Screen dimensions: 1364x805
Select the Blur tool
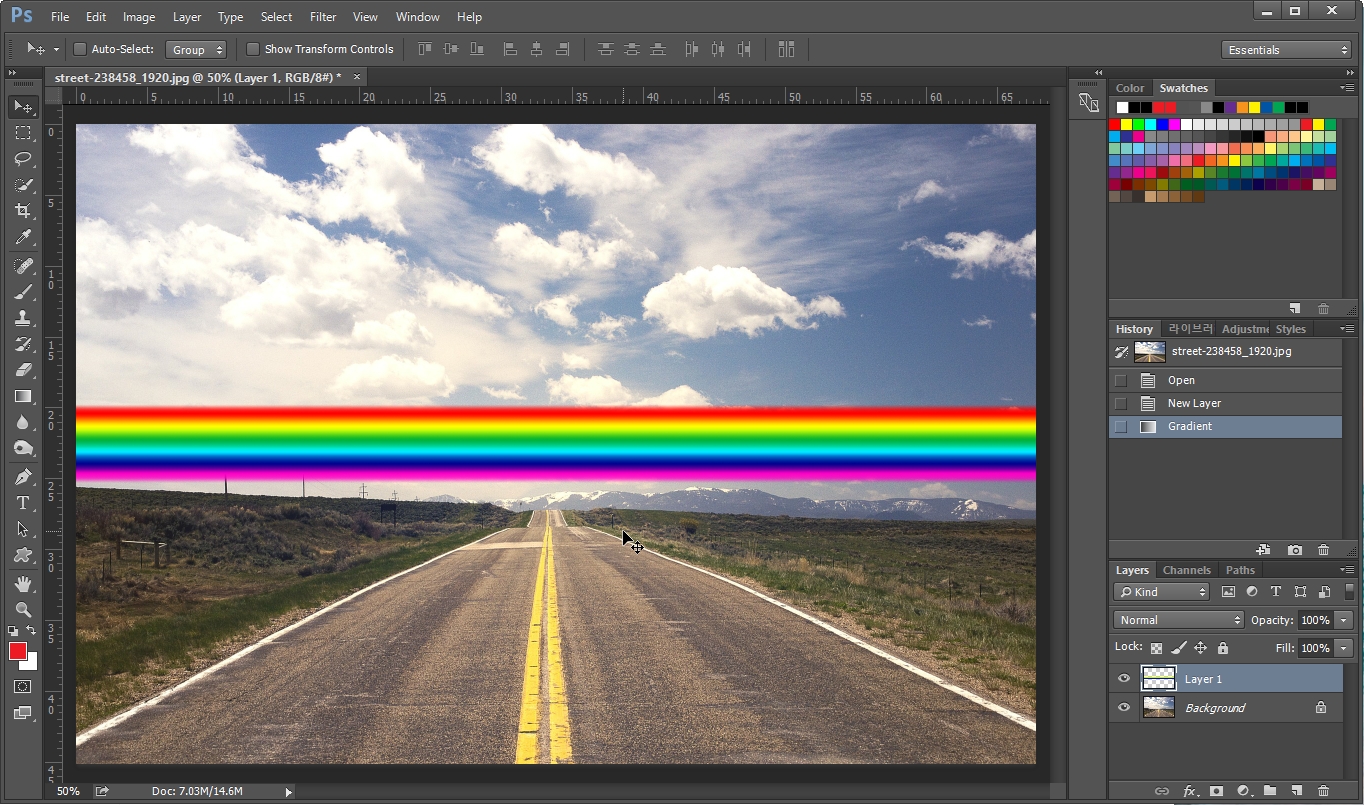tap(23, 422)
